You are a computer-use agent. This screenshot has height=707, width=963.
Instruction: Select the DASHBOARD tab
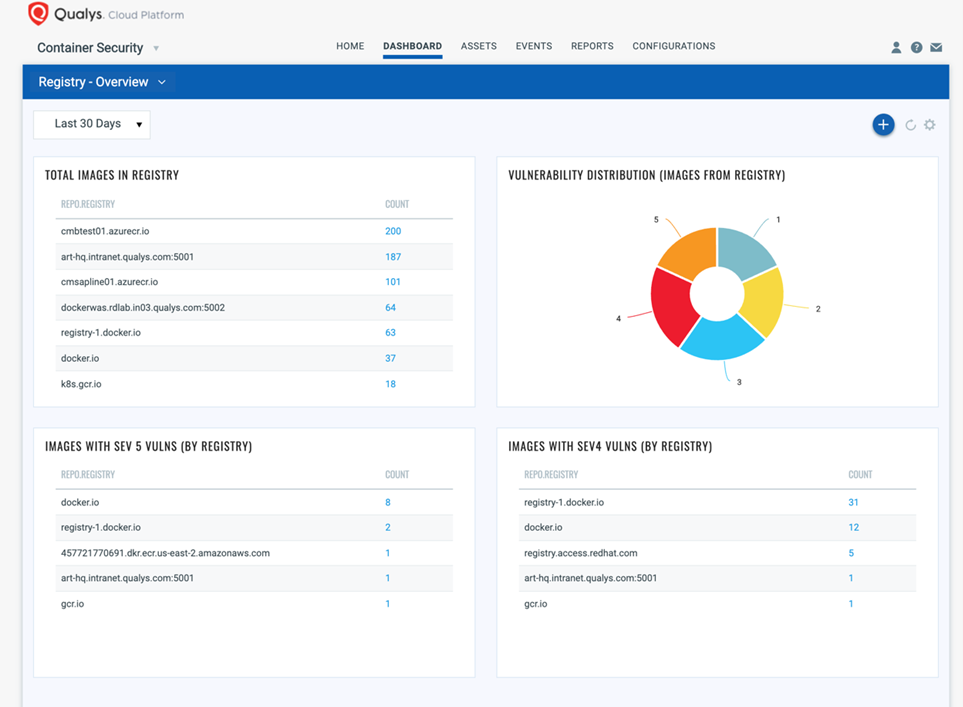[412, 46]
